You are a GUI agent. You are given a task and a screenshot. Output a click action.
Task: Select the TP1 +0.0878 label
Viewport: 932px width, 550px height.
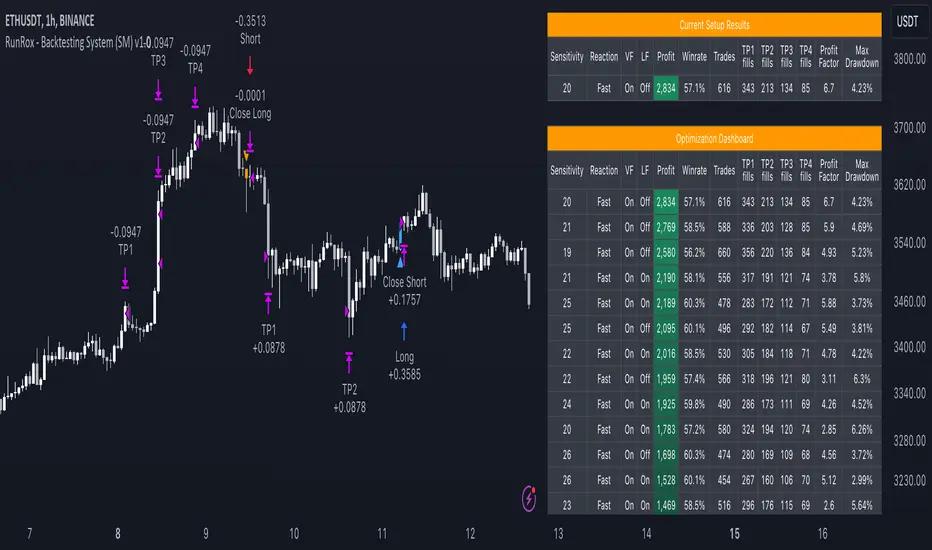(269, 339)
